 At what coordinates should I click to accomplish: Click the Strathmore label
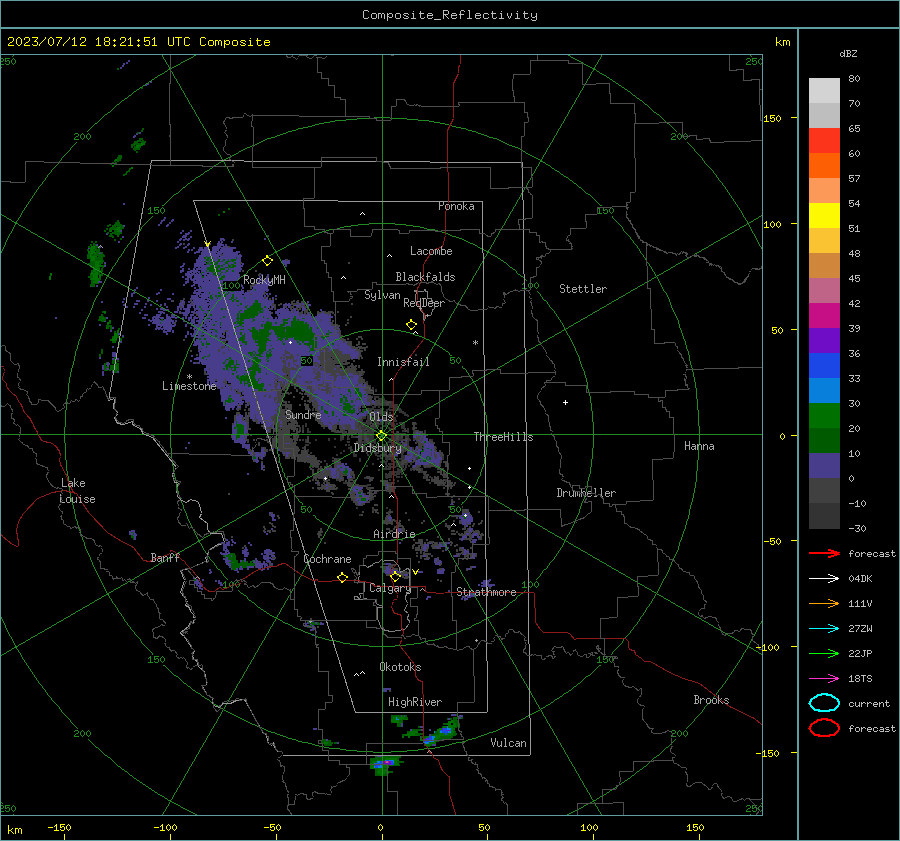486,592
